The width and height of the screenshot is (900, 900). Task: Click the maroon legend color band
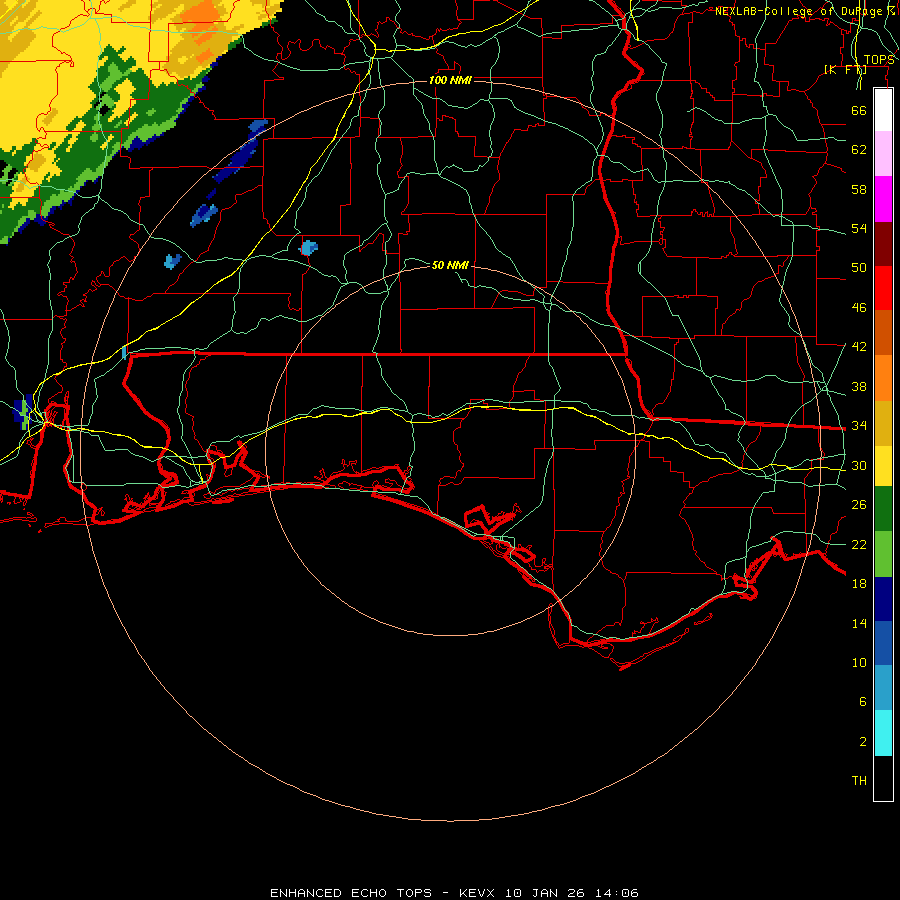[883, 243]
